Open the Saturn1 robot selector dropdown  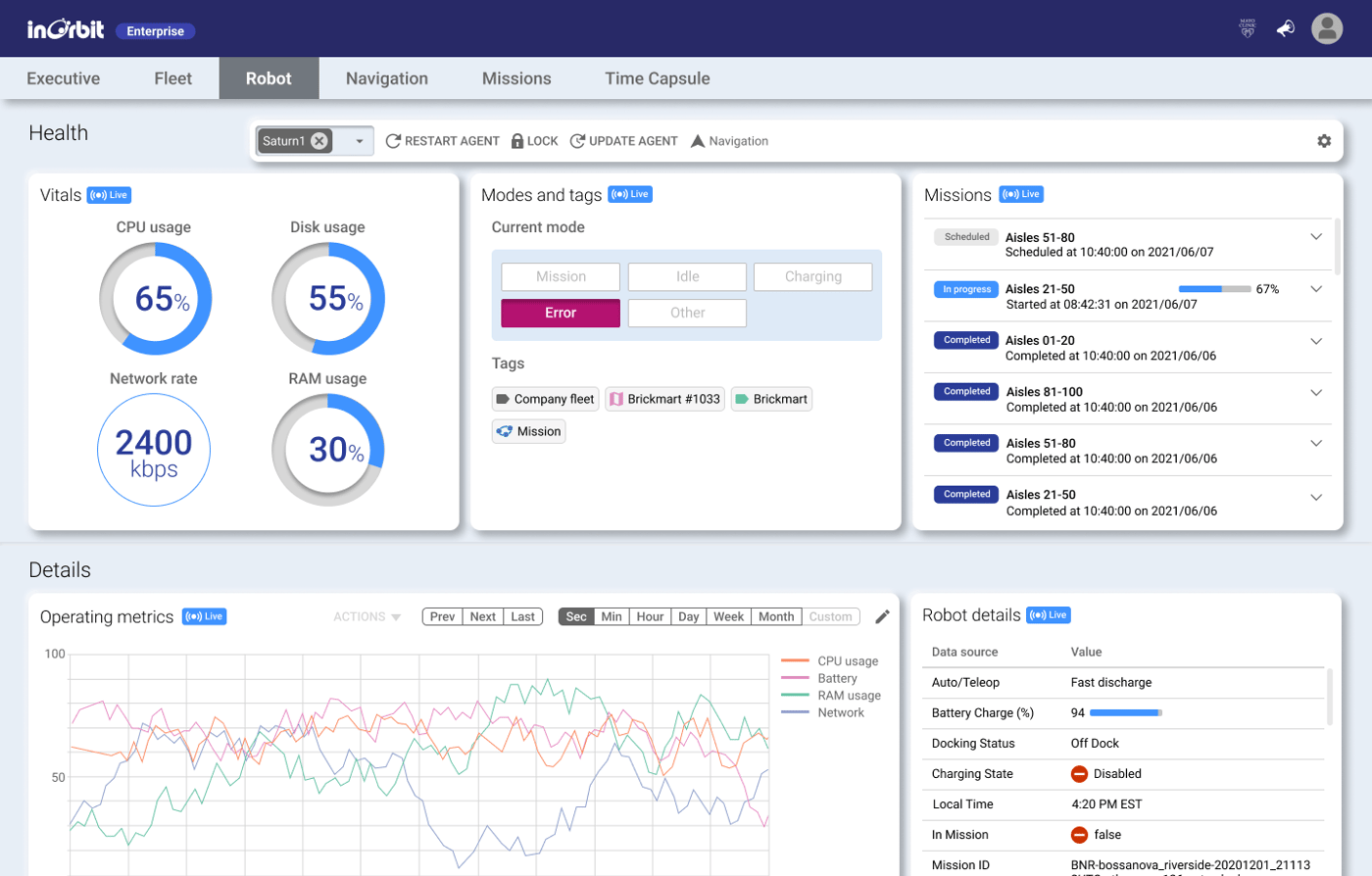click(x=359, y=140)
